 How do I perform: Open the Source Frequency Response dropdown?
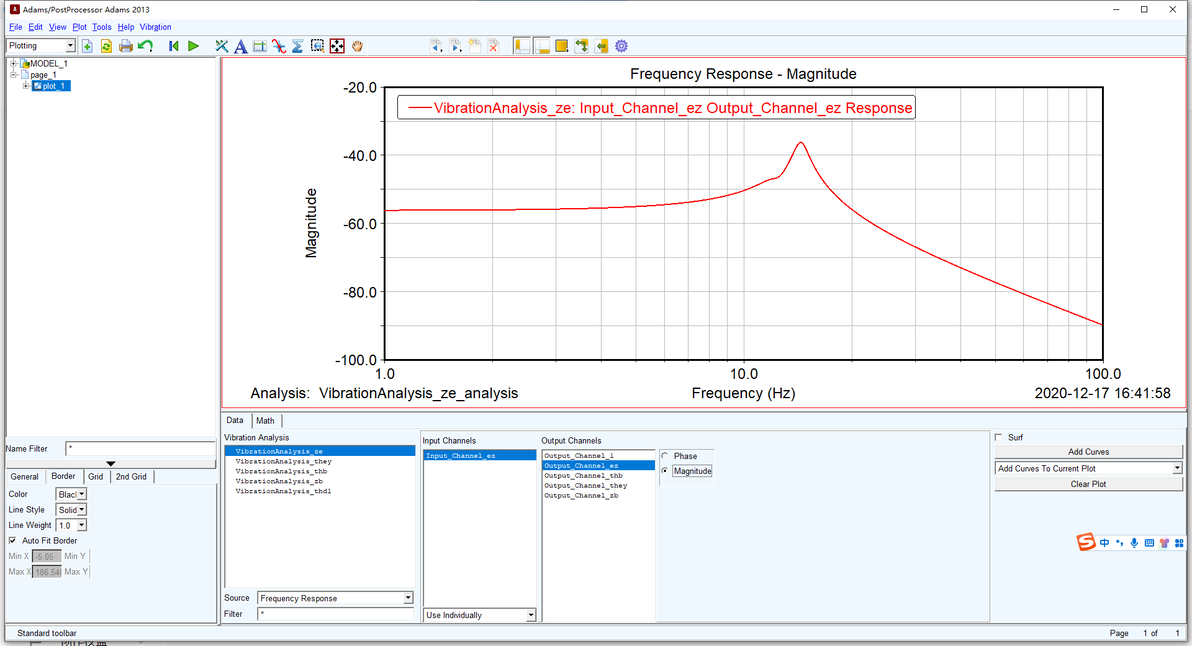(335, 598)
